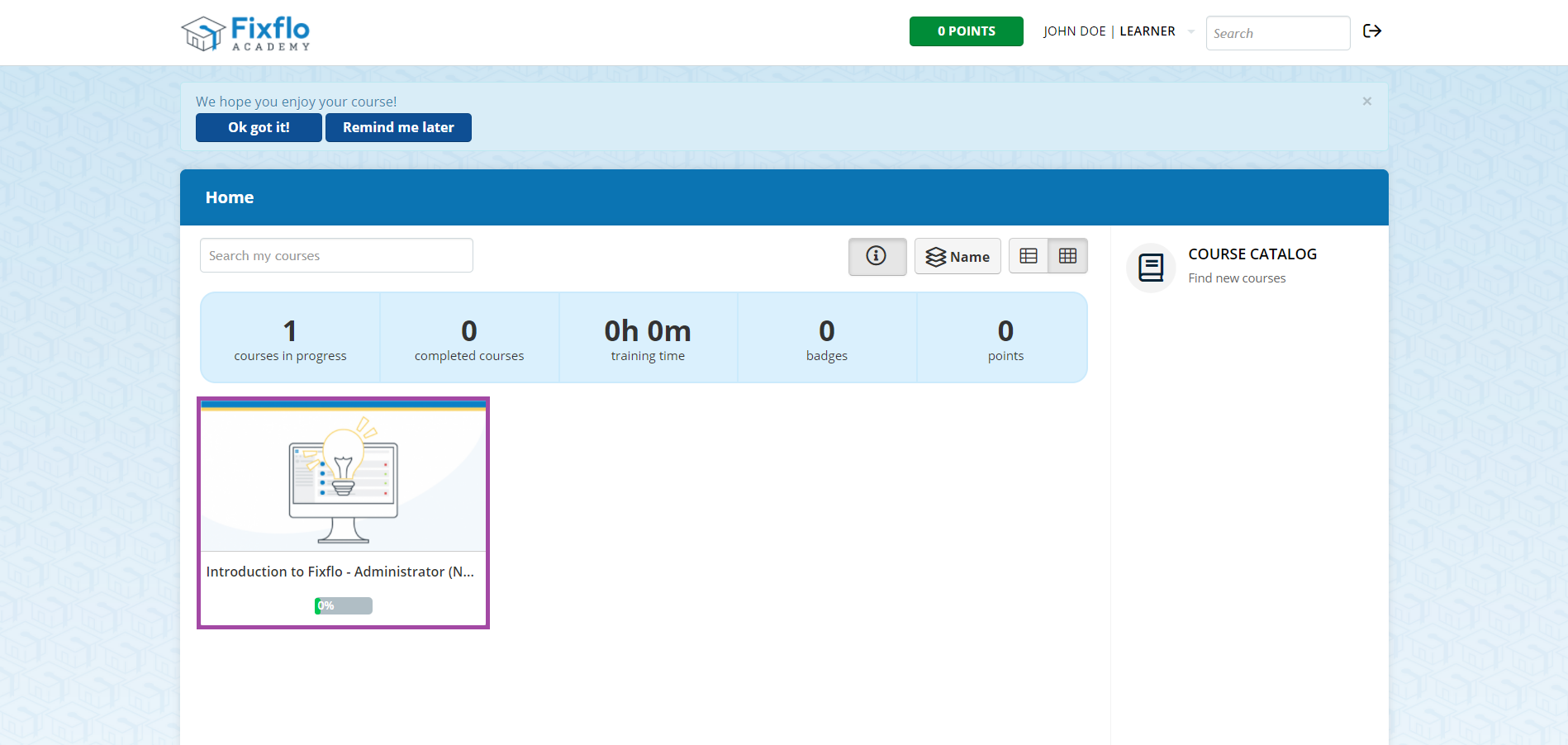Click the We hope you enjoy message
Viewport: 1568px width, 745px height.
(296, 102)
